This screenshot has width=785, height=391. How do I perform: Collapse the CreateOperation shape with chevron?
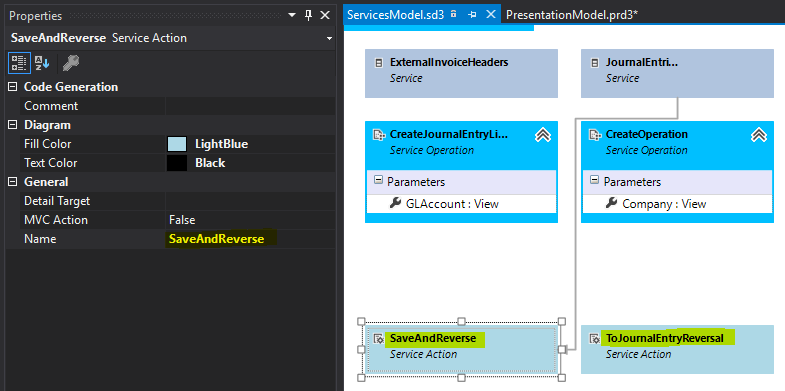[x=759, y=135]
